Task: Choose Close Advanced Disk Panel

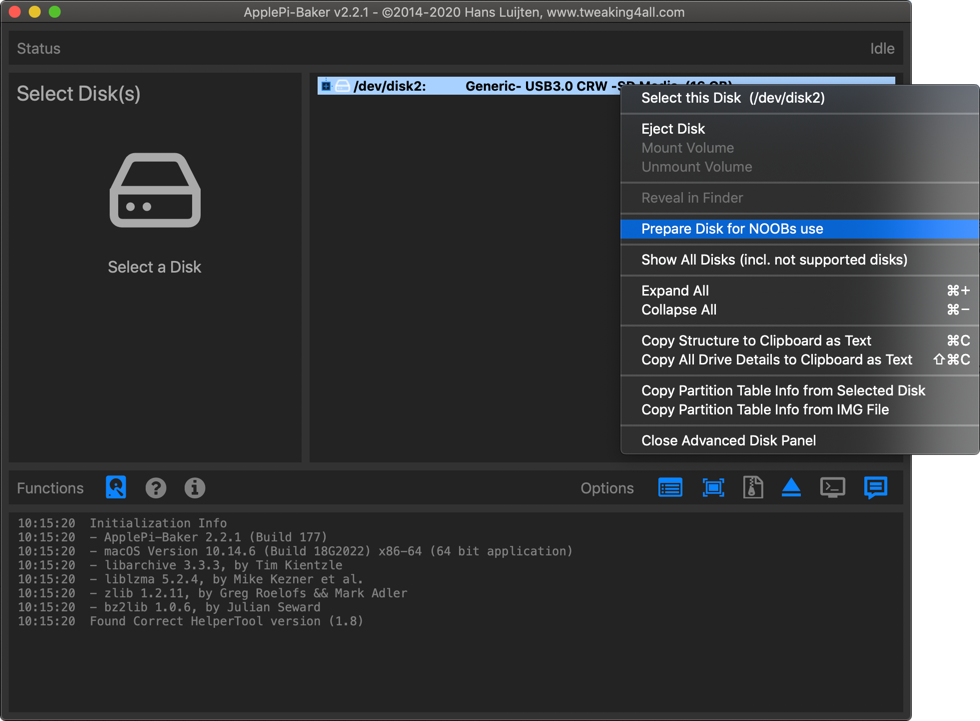Action: [x=799, y=440]
